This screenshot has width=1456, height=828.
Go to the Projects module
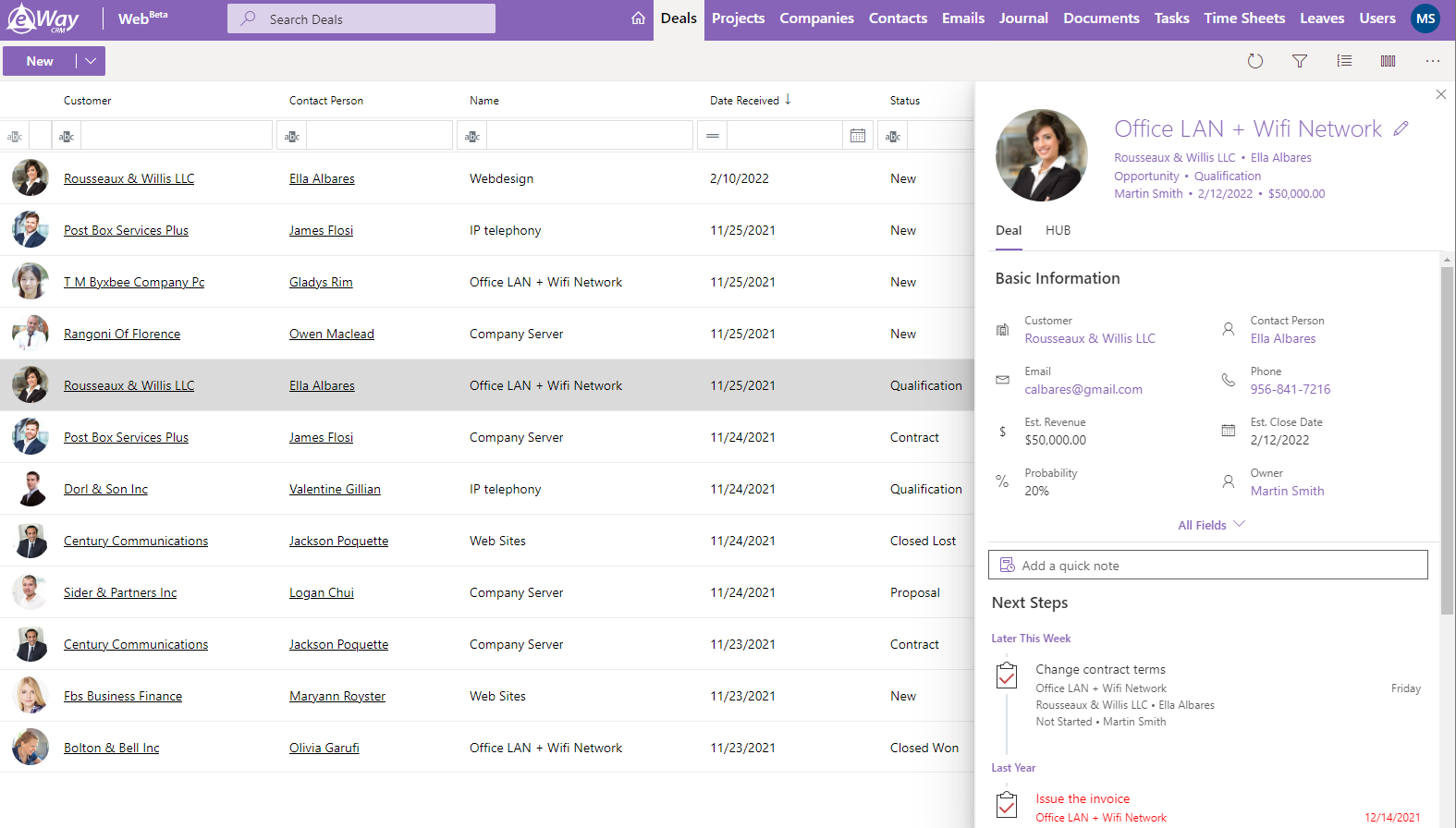point(738,18)
